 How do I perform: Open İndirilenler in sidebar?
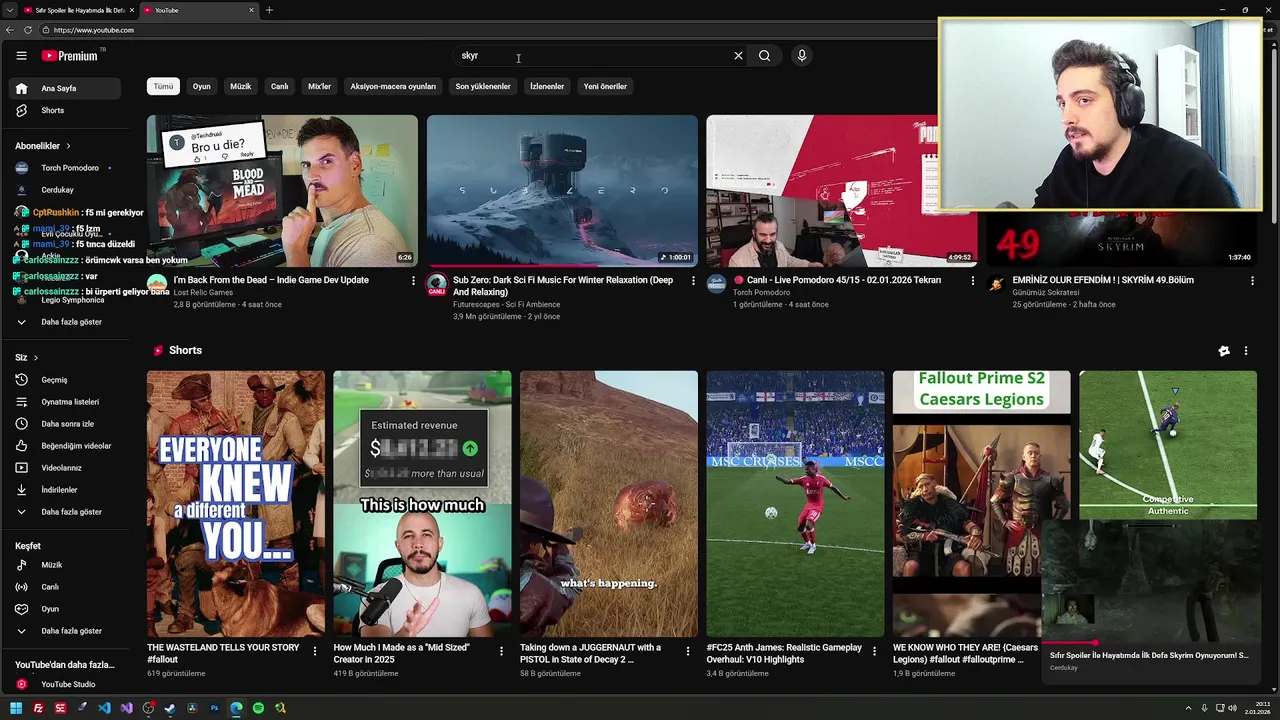click(x=64, y=490)
